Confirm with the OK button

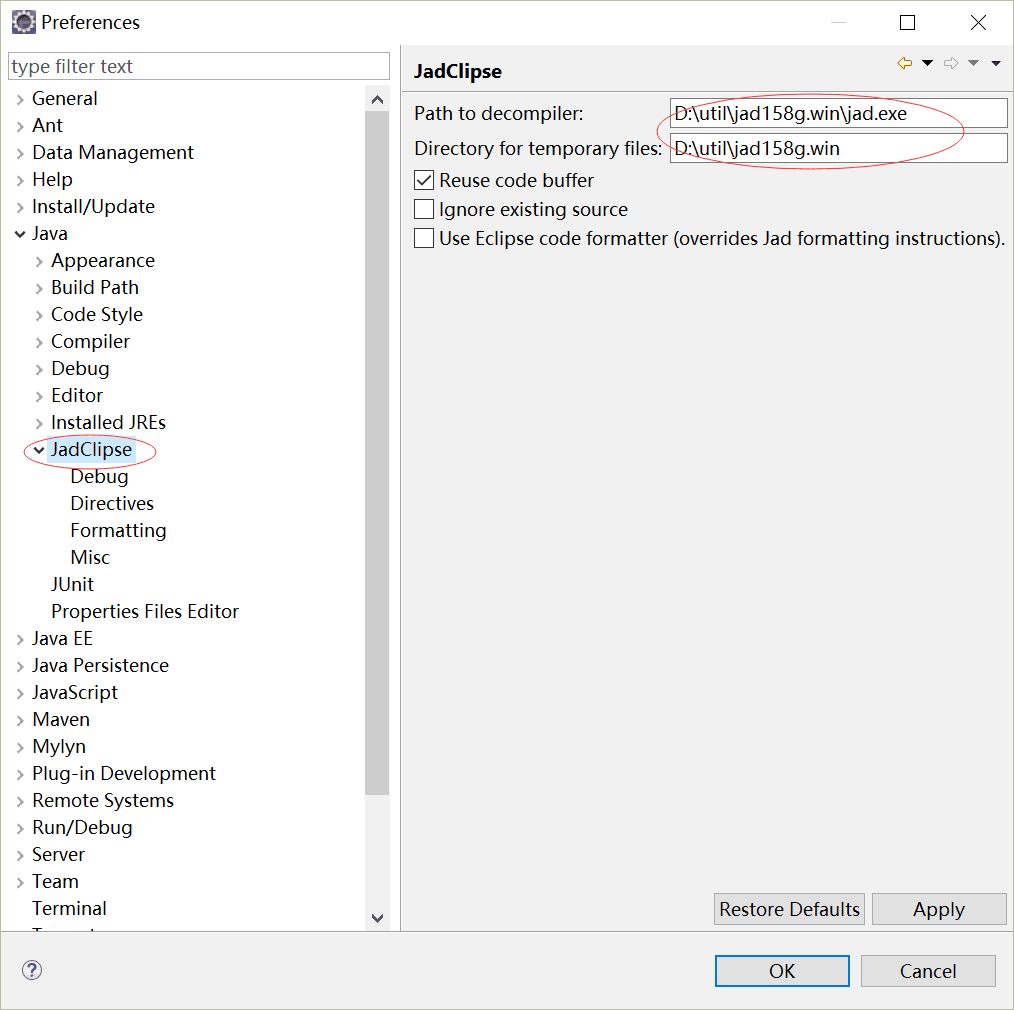pos(782,971)
